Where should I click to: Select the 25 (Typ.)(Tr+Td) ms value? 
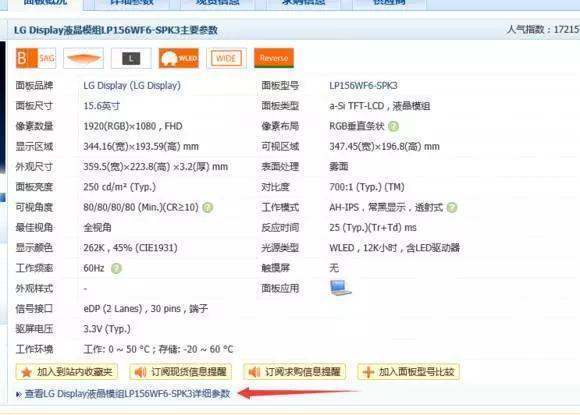[x=373, y=227]
